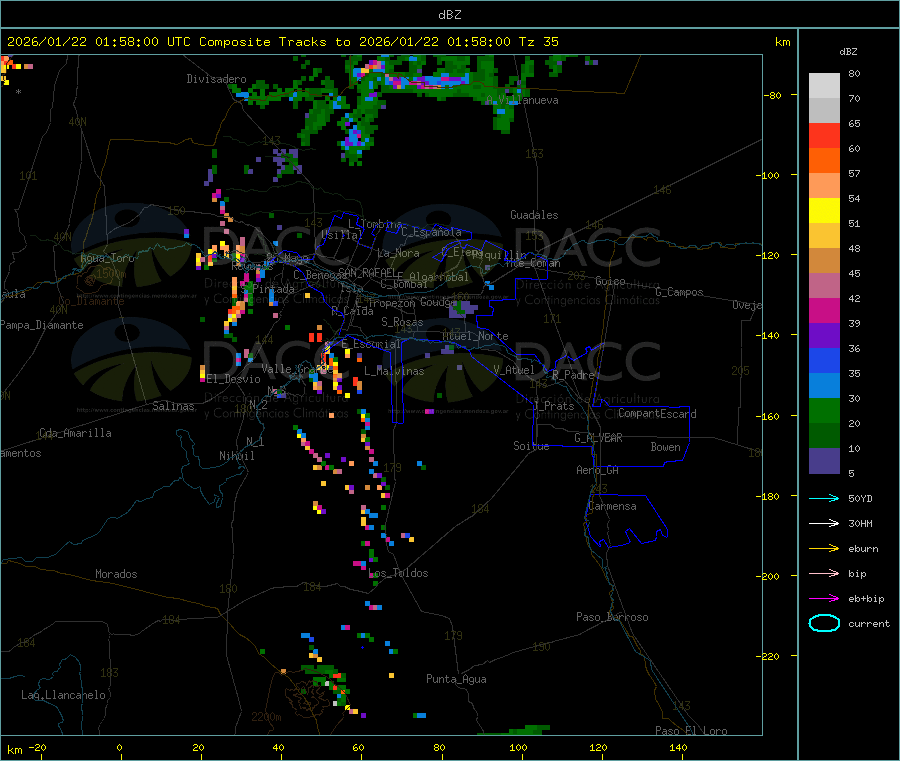The width and height of the screenshot is (900, 761).
Task: Click the cyan 50YD arrow icon
Action: (824, 498)
